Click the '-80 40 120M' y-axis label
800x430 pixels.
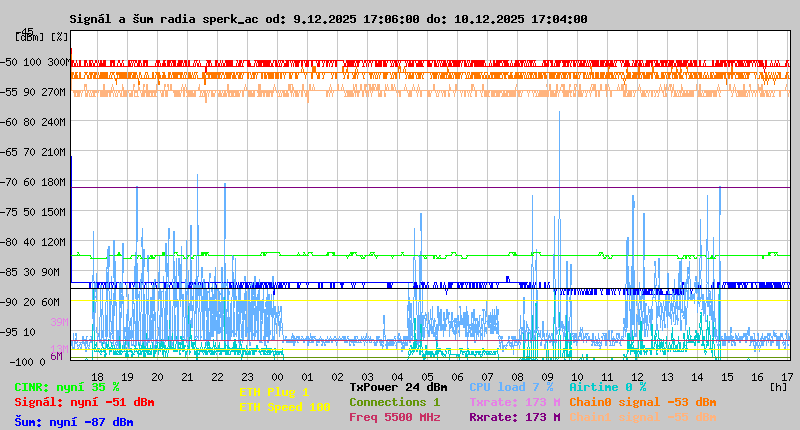point(33,242)
